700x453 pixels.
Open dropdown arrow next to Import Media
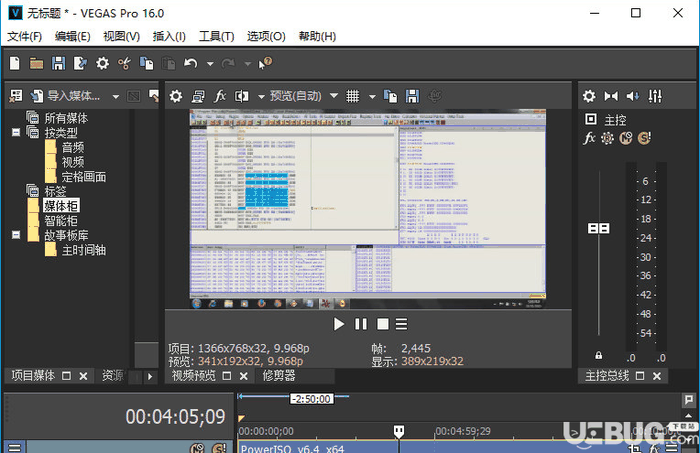tap(116, 96)
